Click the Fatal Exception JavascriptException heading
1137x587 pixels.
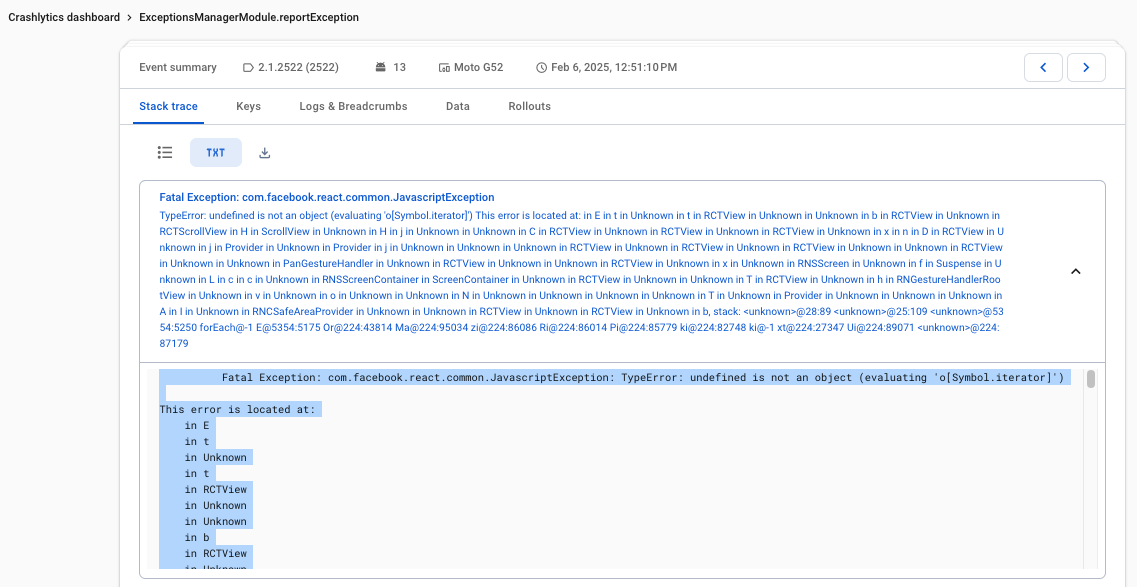(x=327, y=198)
